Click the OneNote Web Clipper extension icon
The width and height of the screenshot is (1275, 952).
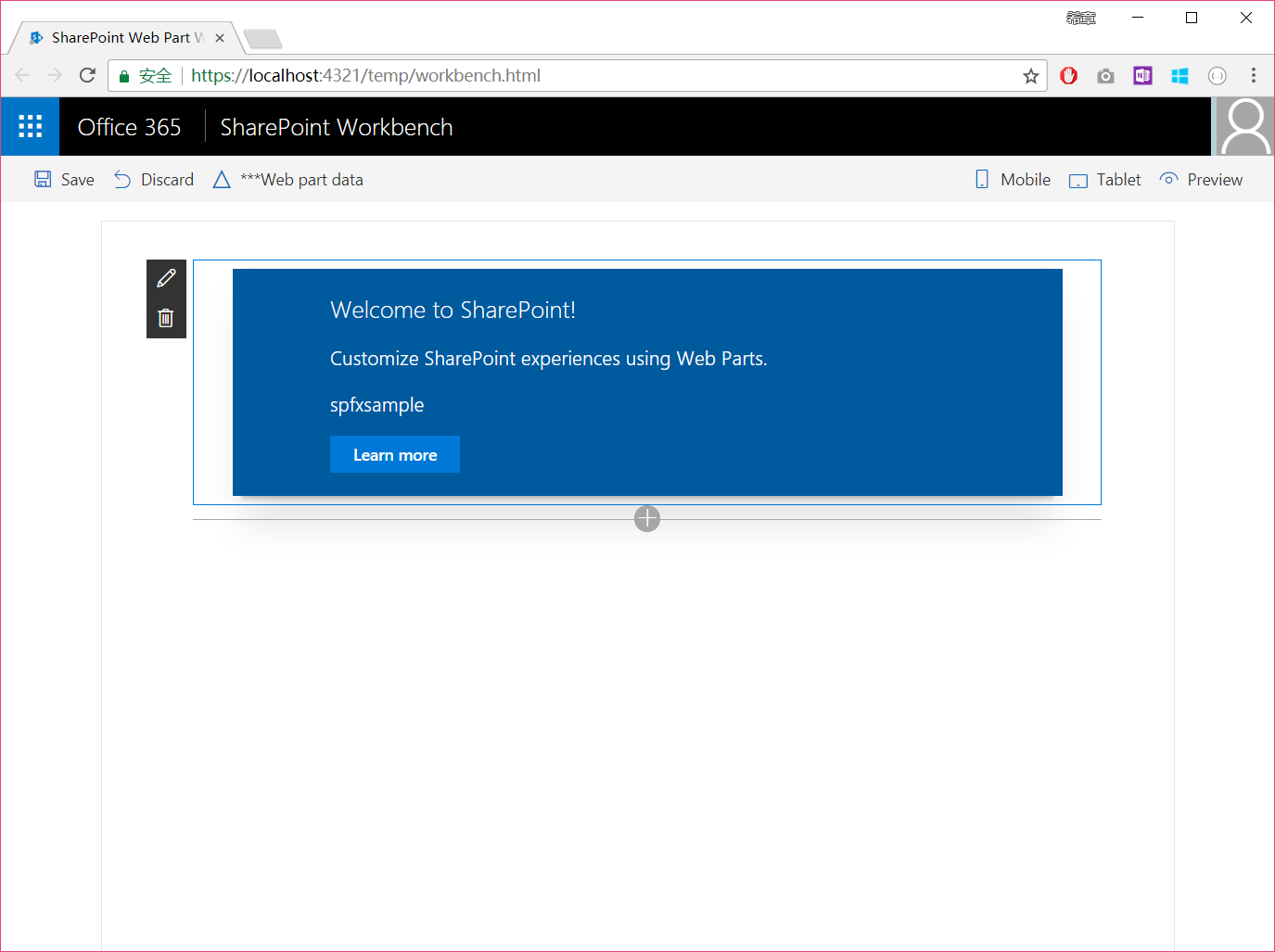pyautogui.click(x=1142, y=75)
